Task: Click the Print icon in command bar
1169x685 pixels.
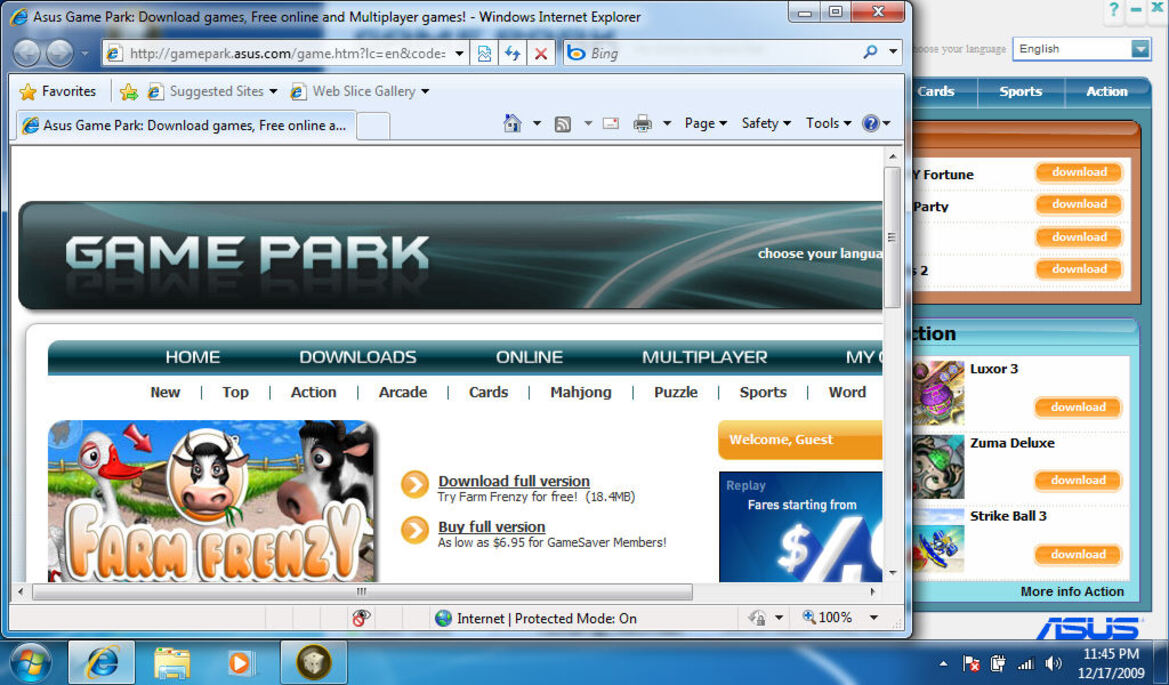Action: tap(642, 124)
